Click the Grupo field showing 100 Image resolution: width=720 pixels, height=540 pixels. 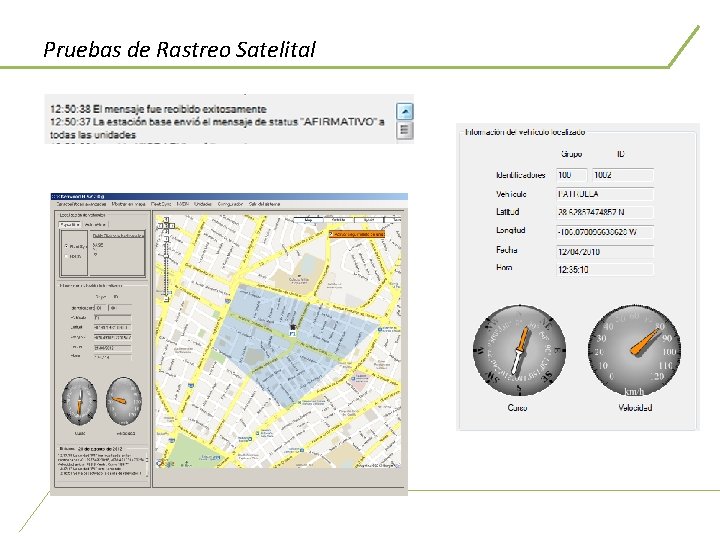572,175
